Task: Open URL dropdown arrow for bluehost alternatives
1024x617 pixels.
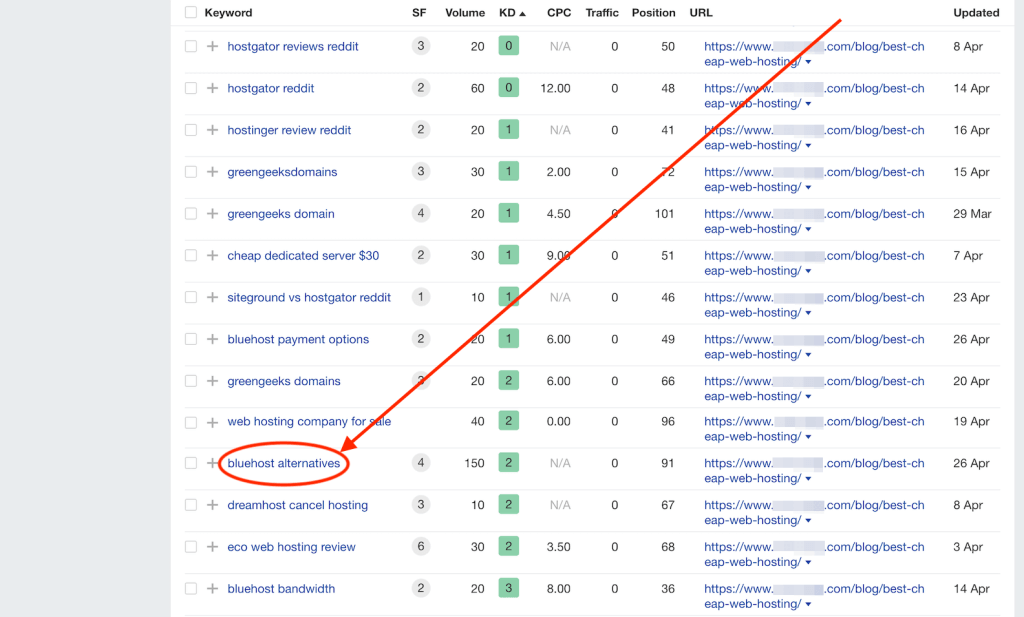Action: 808,479
